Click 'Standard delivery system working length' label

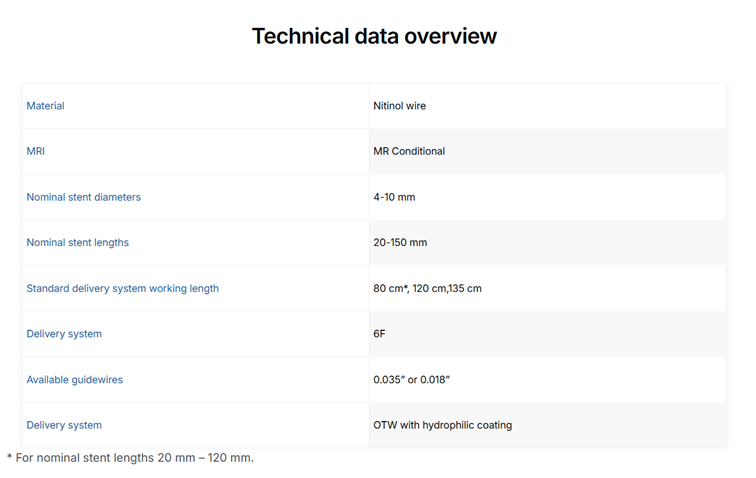[122, 289]
